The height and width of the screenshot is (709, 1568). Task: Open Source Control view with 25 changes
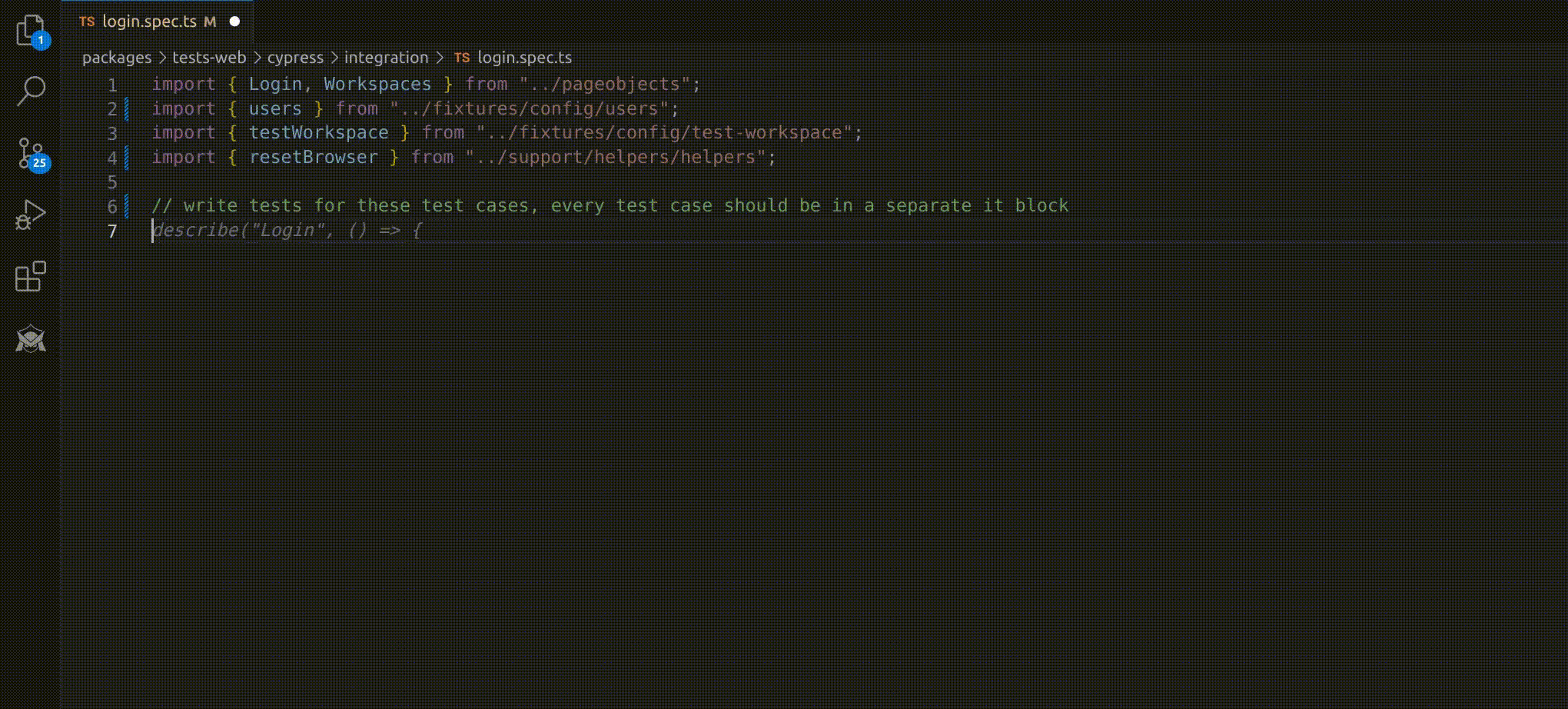click(32, 154)
